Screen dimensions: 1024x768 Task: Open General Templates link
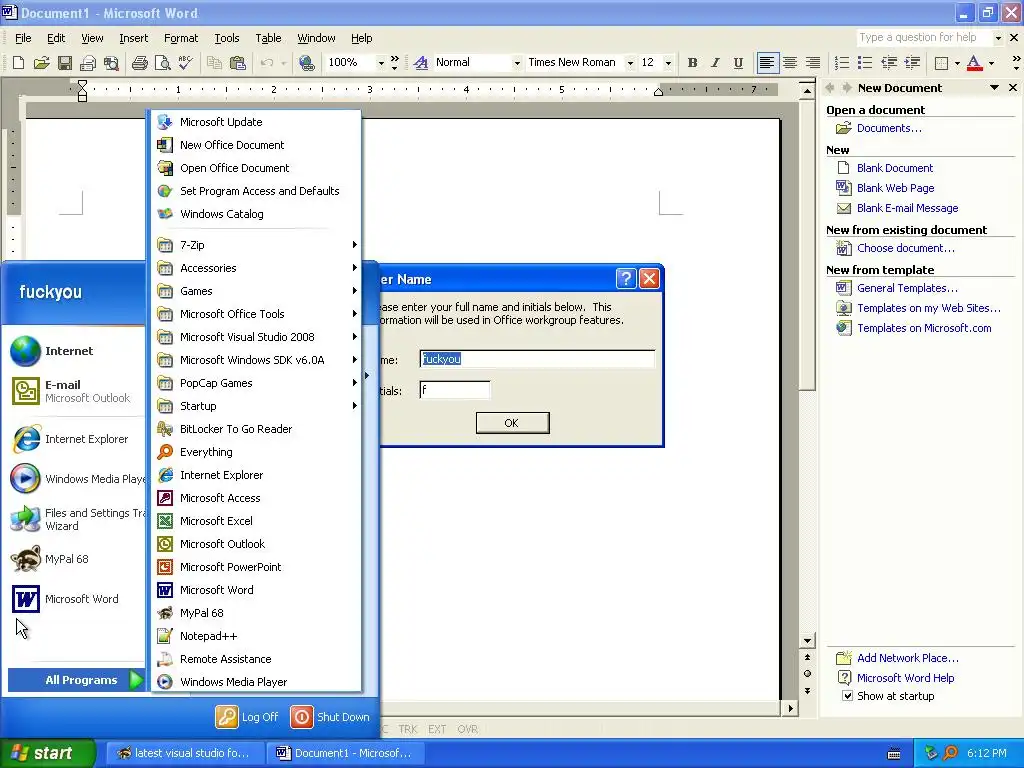tap(906, 288)
